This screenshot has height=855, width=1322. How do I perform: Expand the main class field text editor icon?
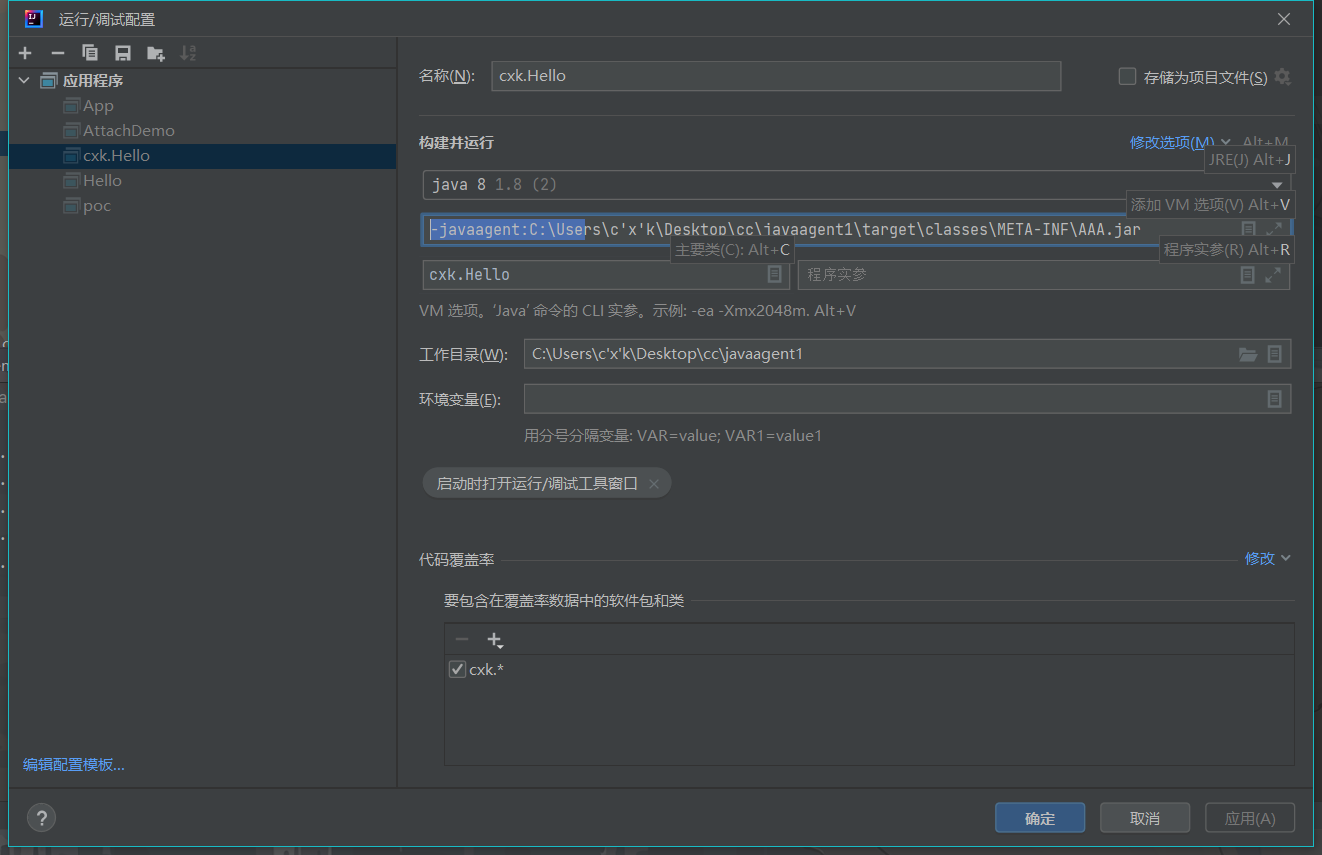[x=774, y=274]
